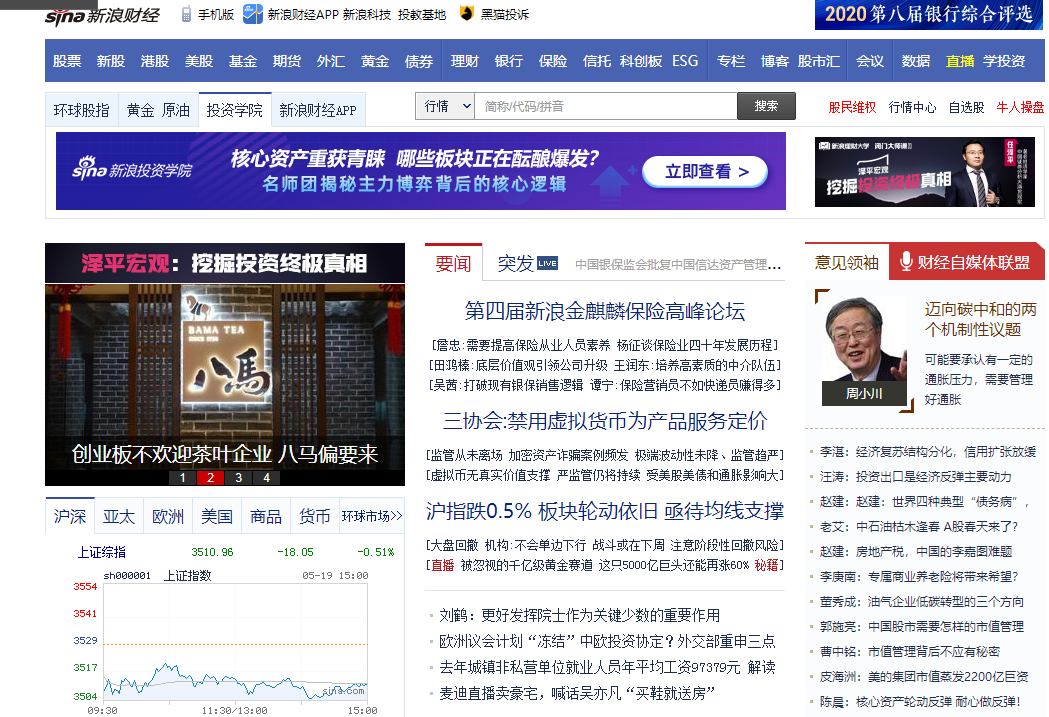
Task: Open 皮海洲 article on 美的集团市值
Action: (924, 676)
